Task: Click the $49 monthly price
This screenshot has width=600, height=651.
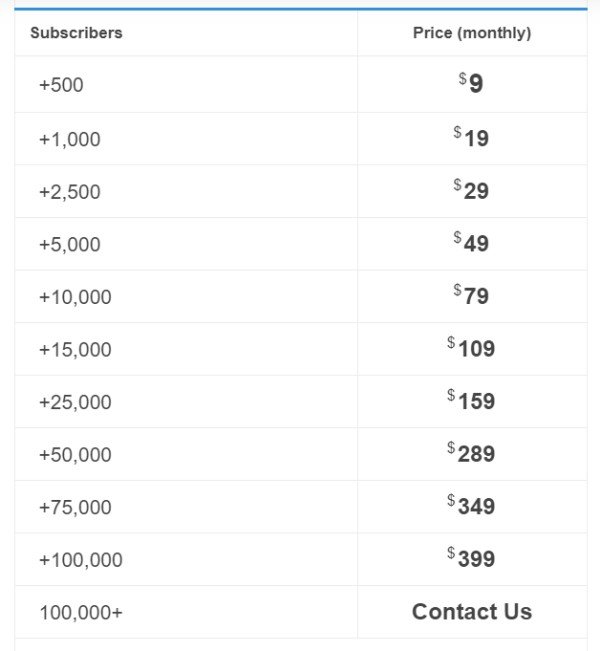Action: click(471, 242)
